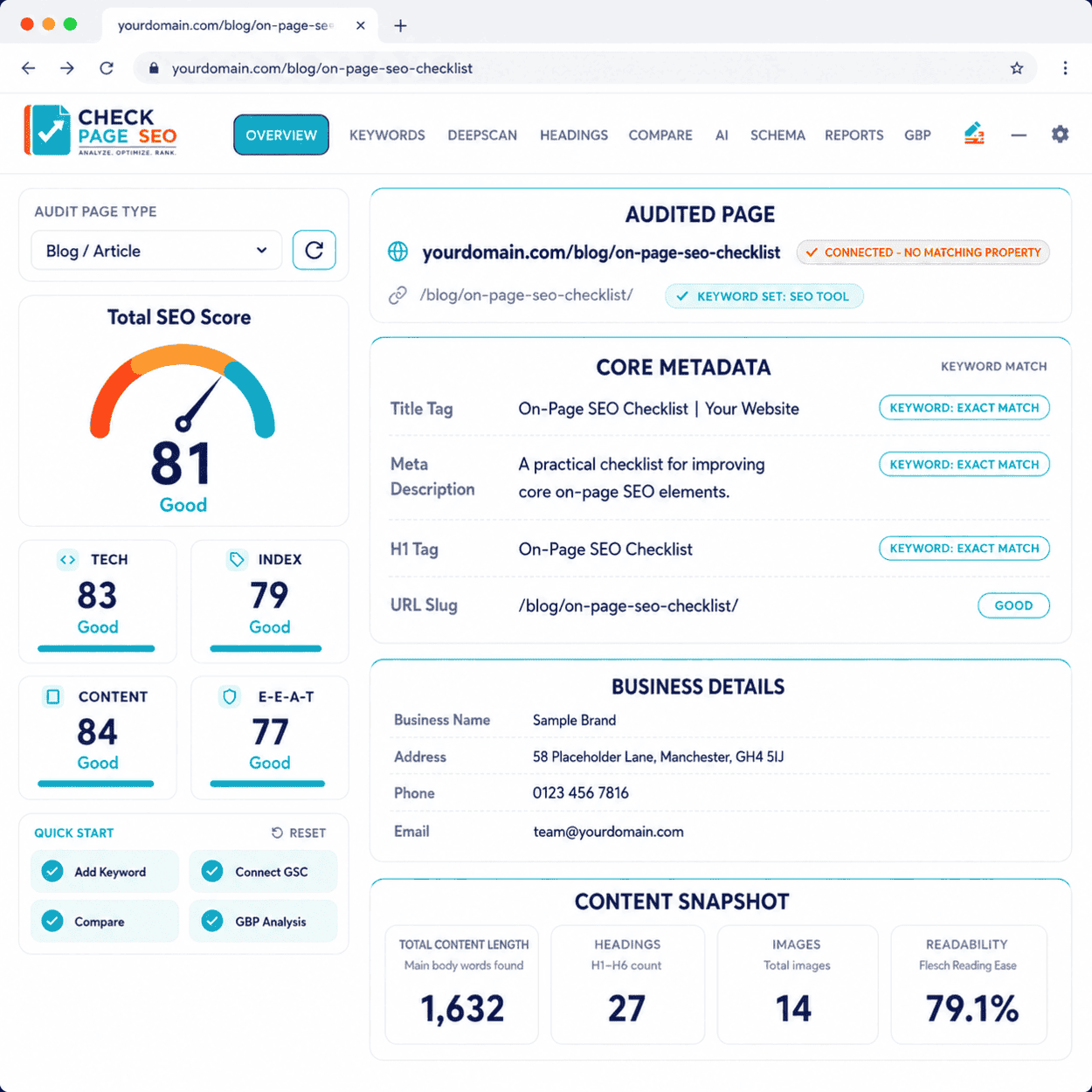Open a new browser tab with plus
The image size is (1092, 1092).
(x=400, y=25)
